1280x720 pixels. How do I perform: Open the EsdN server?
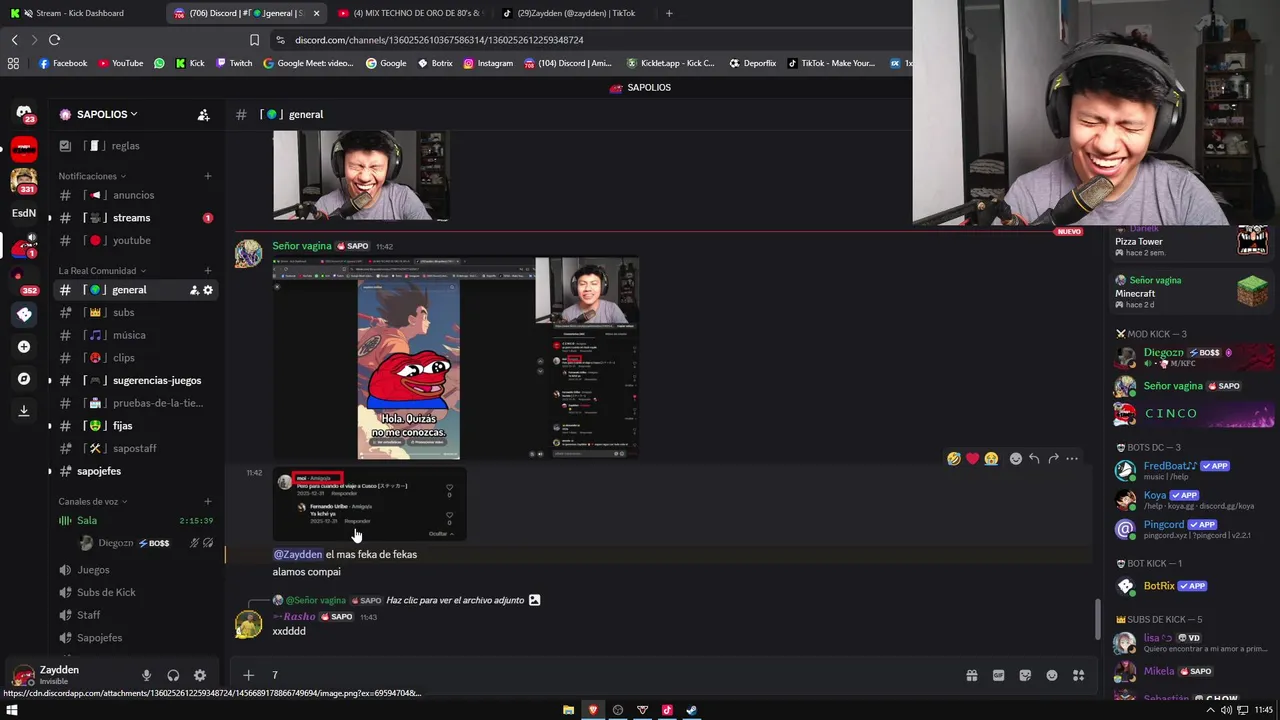(24, 213)
